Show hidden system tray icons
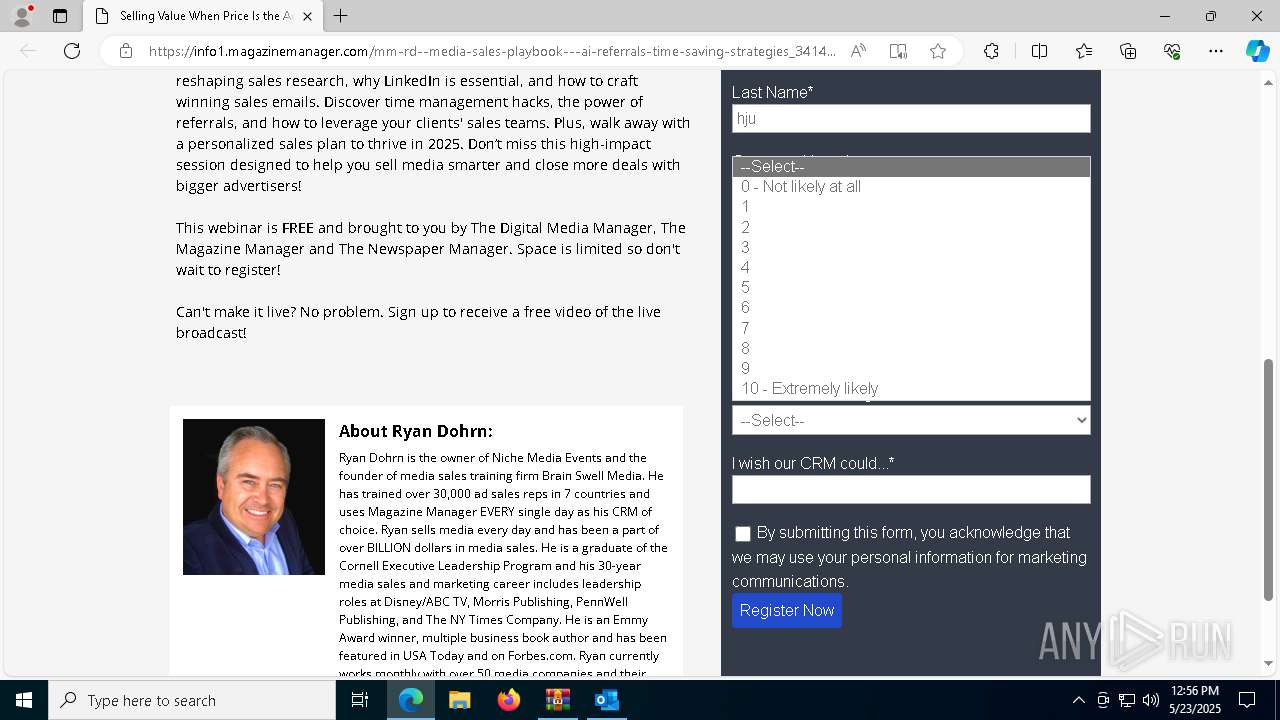Screen dimensions: 1280x720 click(x=1078, y=700)
